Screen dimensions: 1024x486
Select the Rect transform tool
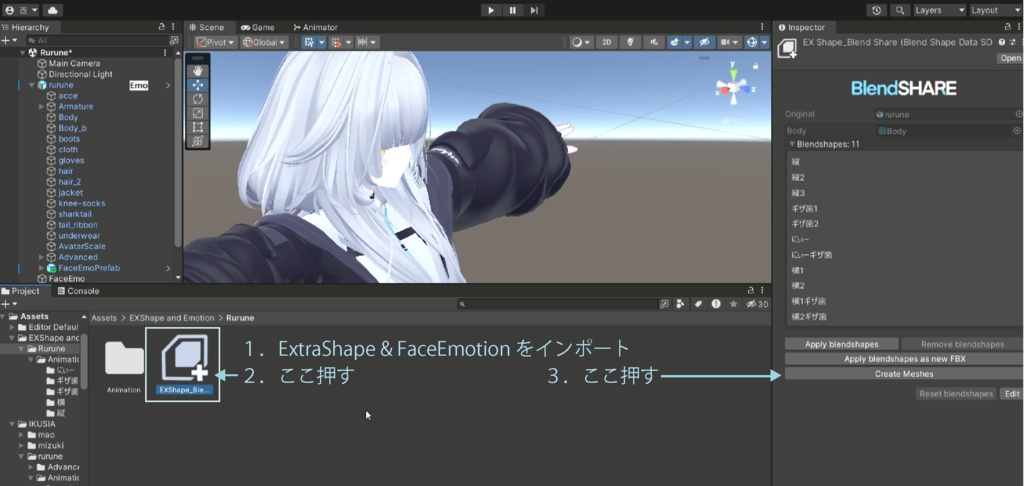[x=198, y=127]
